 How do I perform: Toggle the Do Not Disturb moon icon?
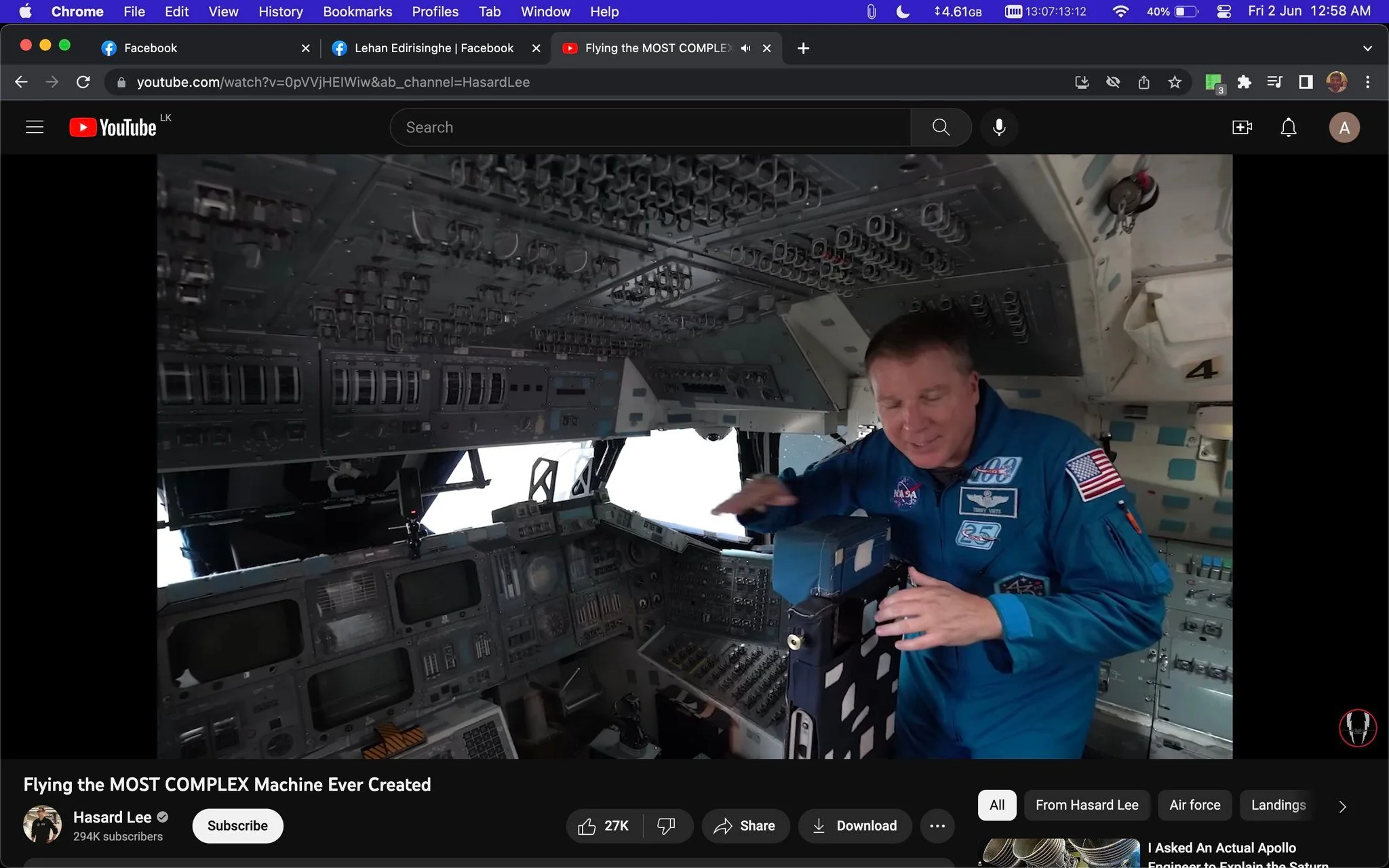tap(903, 12)
